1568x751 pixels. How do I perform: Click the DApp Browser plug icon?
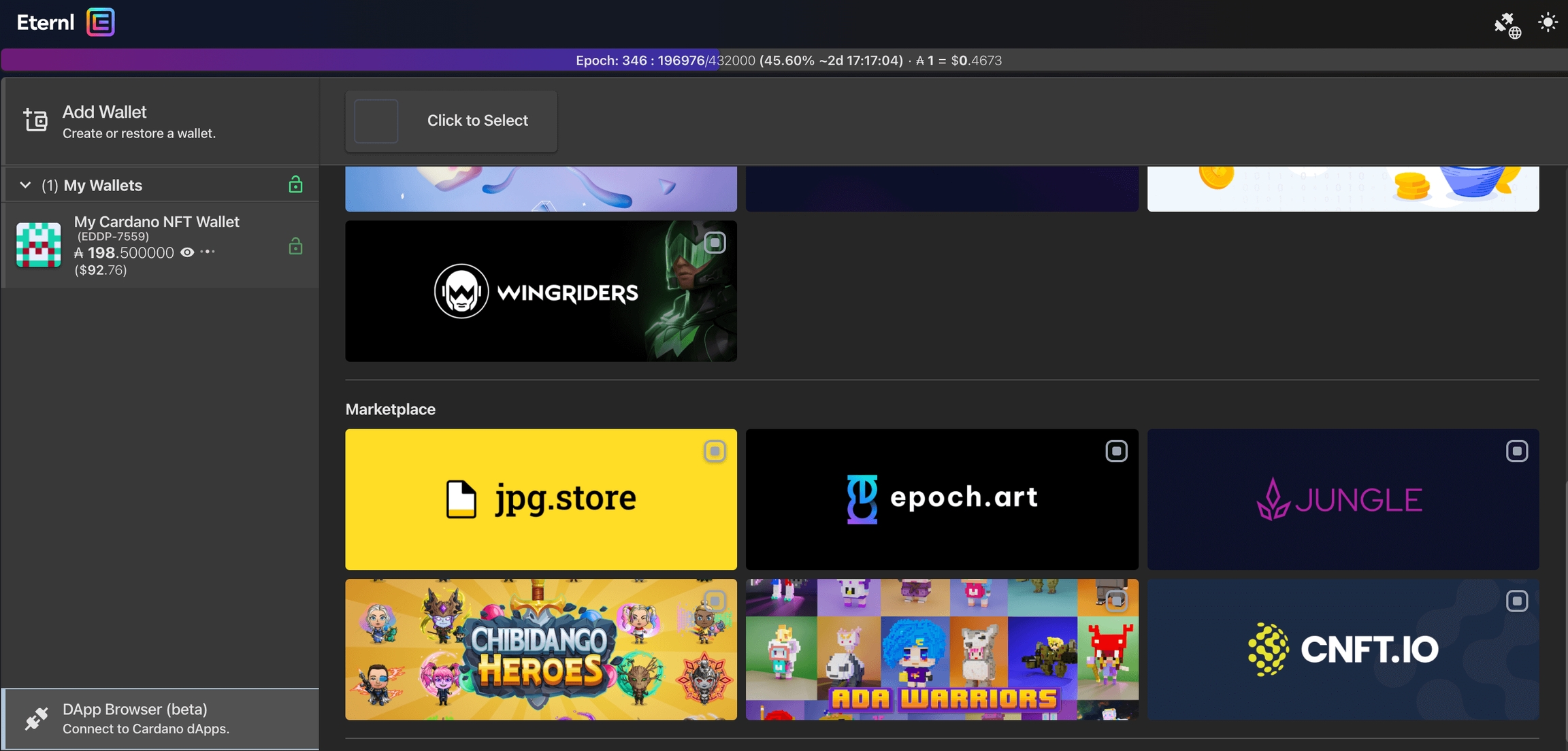coord(36,718)
